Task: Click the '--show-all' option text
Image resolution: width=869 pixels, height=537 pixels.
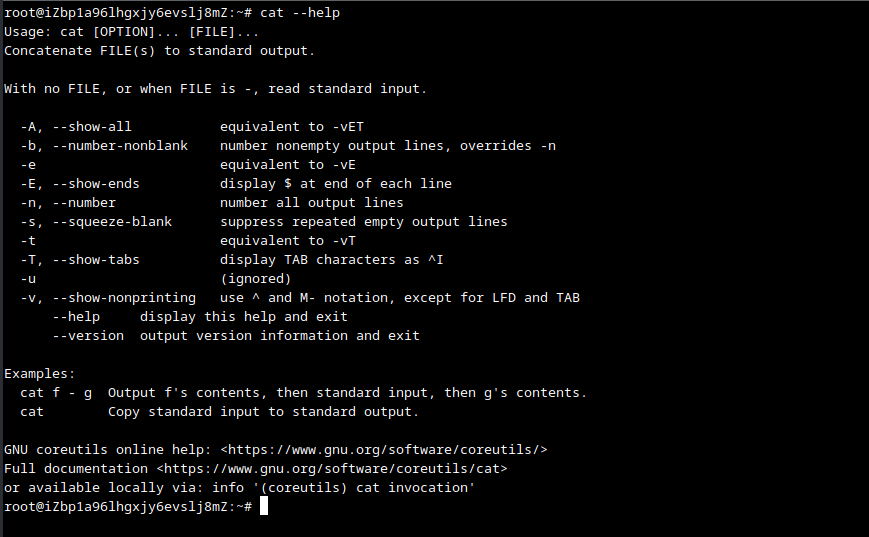Action: [92, 127]
